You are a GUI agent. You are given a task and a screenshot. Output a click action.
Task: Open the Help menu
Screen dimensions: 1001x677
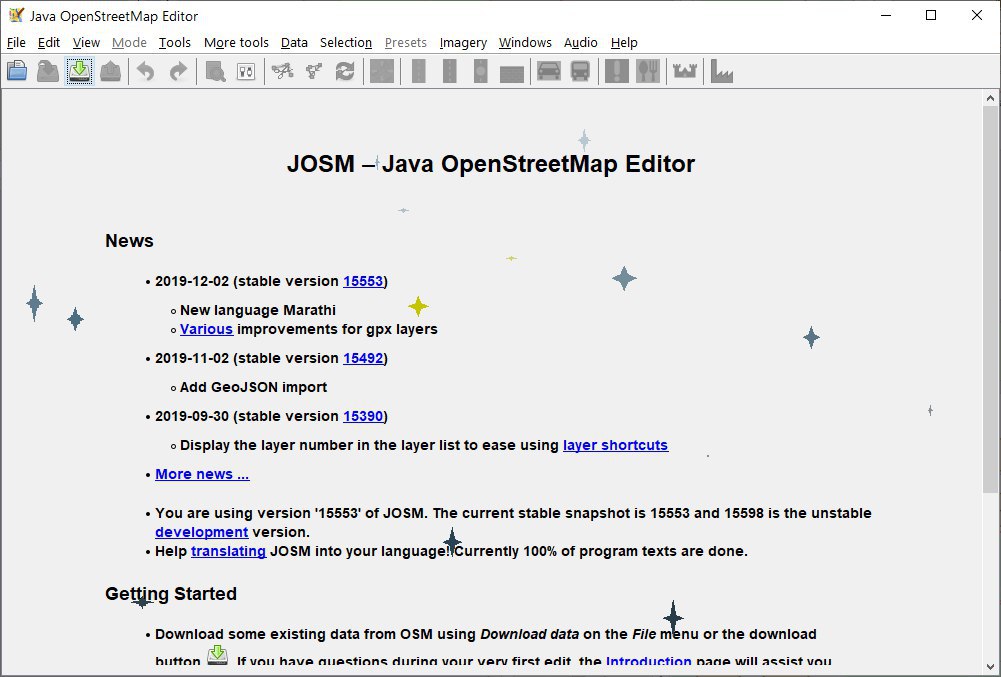[x=624, y=43]
